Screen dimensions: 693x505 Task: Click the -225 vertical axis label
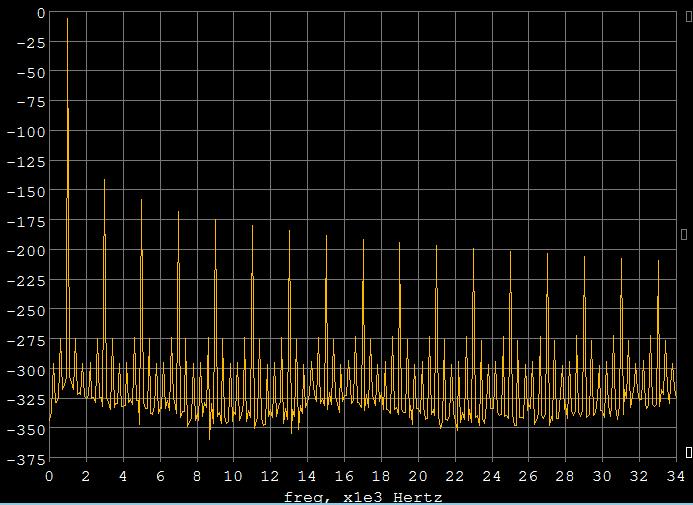[27, 281]
